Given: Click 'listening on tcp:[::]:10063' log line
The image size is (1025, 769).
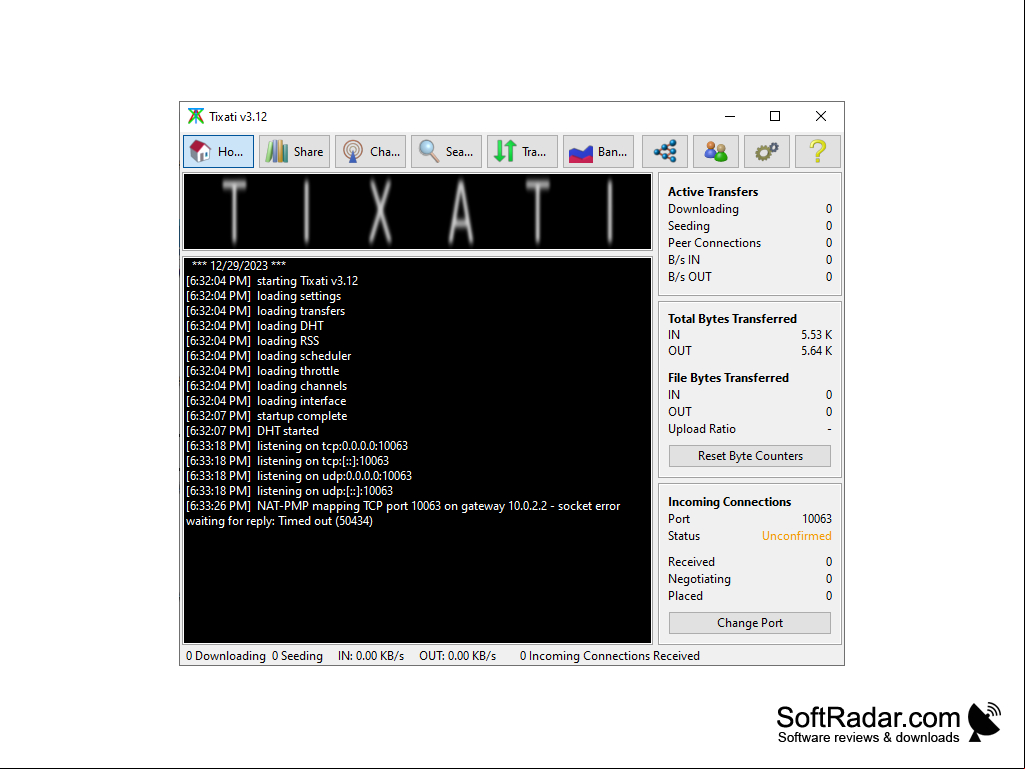Looking at the screenshot, I should (x=288, y=461).
